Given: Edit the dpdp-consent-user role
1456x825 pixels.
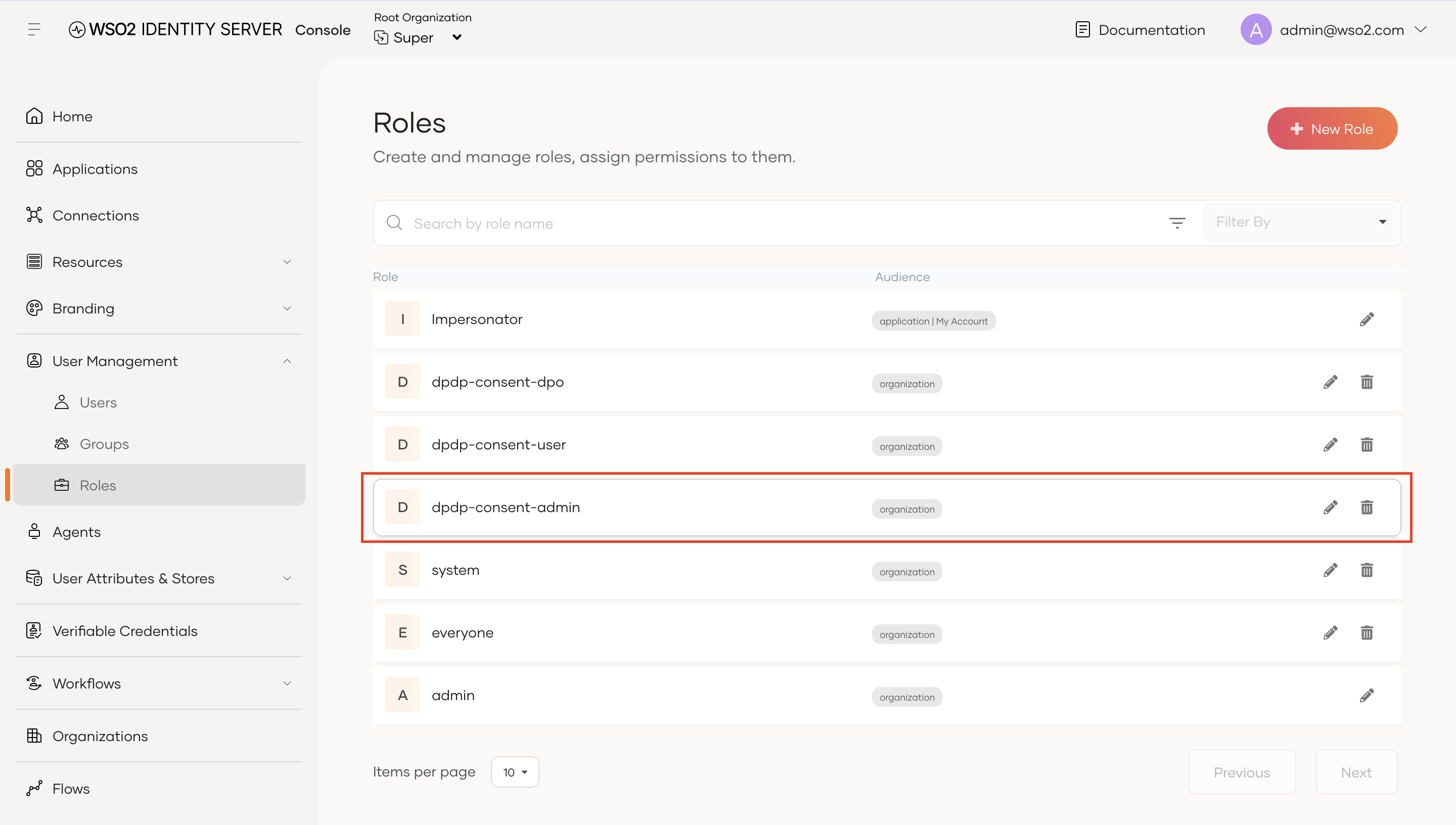Looking at the screenshot, I should (x=1330, y=445).
